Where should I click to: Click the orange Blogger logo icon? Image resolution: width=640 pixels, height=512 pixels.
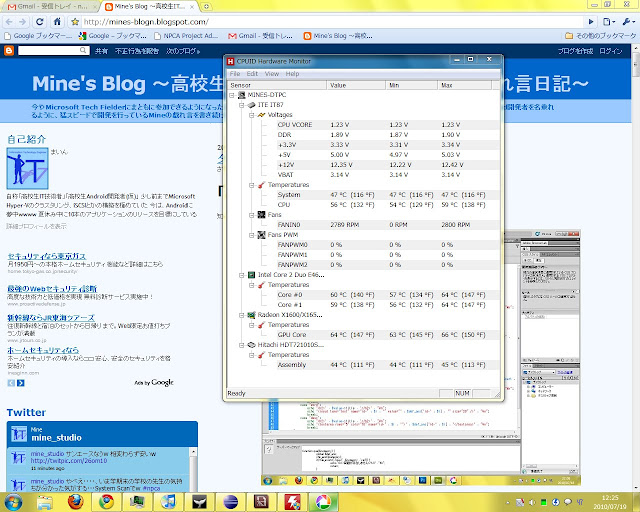[x=9, y=51]
